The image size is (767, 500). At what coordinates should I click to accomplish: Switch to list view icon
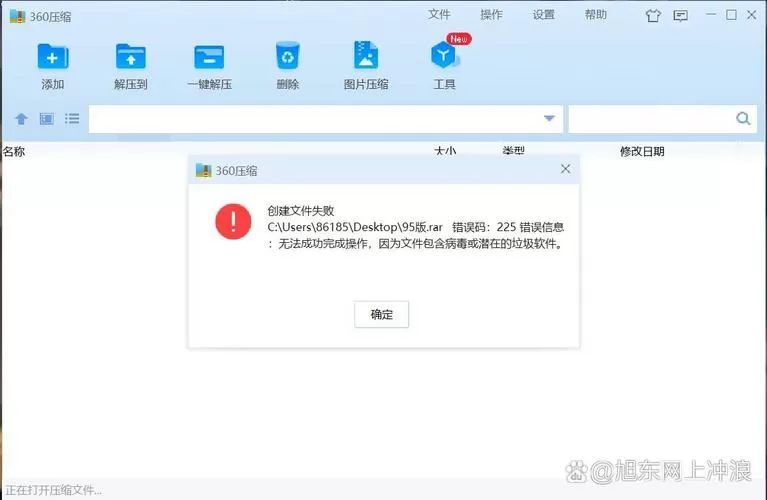[72, 118]
